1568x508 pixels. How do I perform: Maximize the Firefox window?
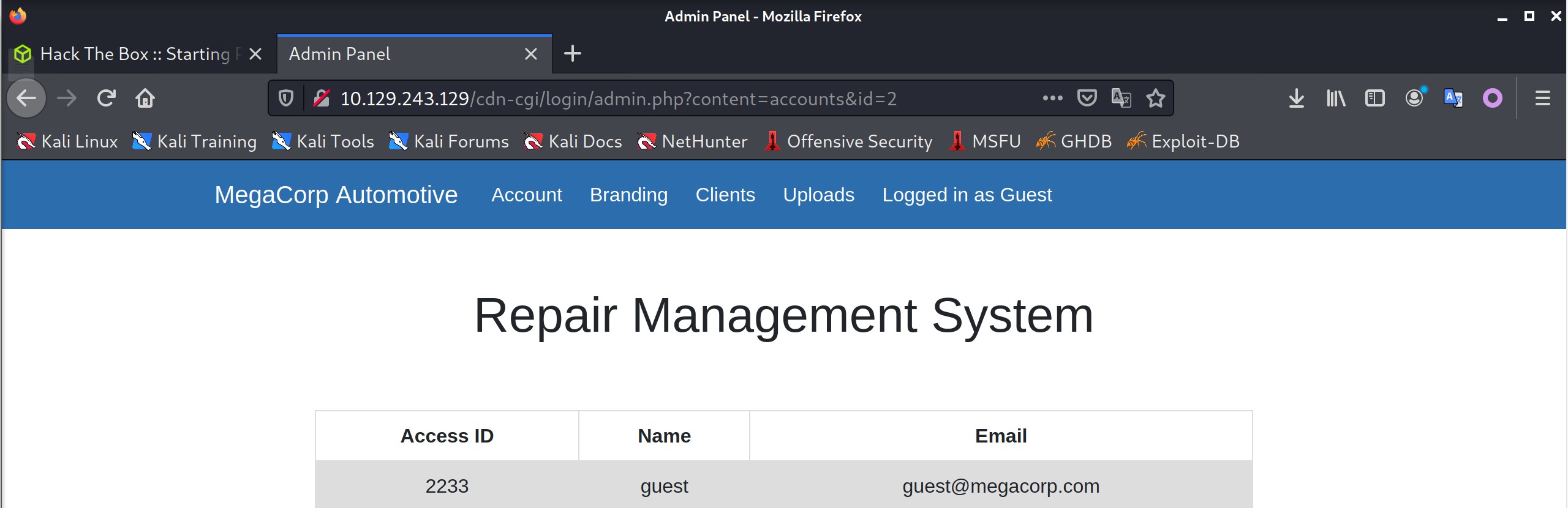tap(1529, 17)
